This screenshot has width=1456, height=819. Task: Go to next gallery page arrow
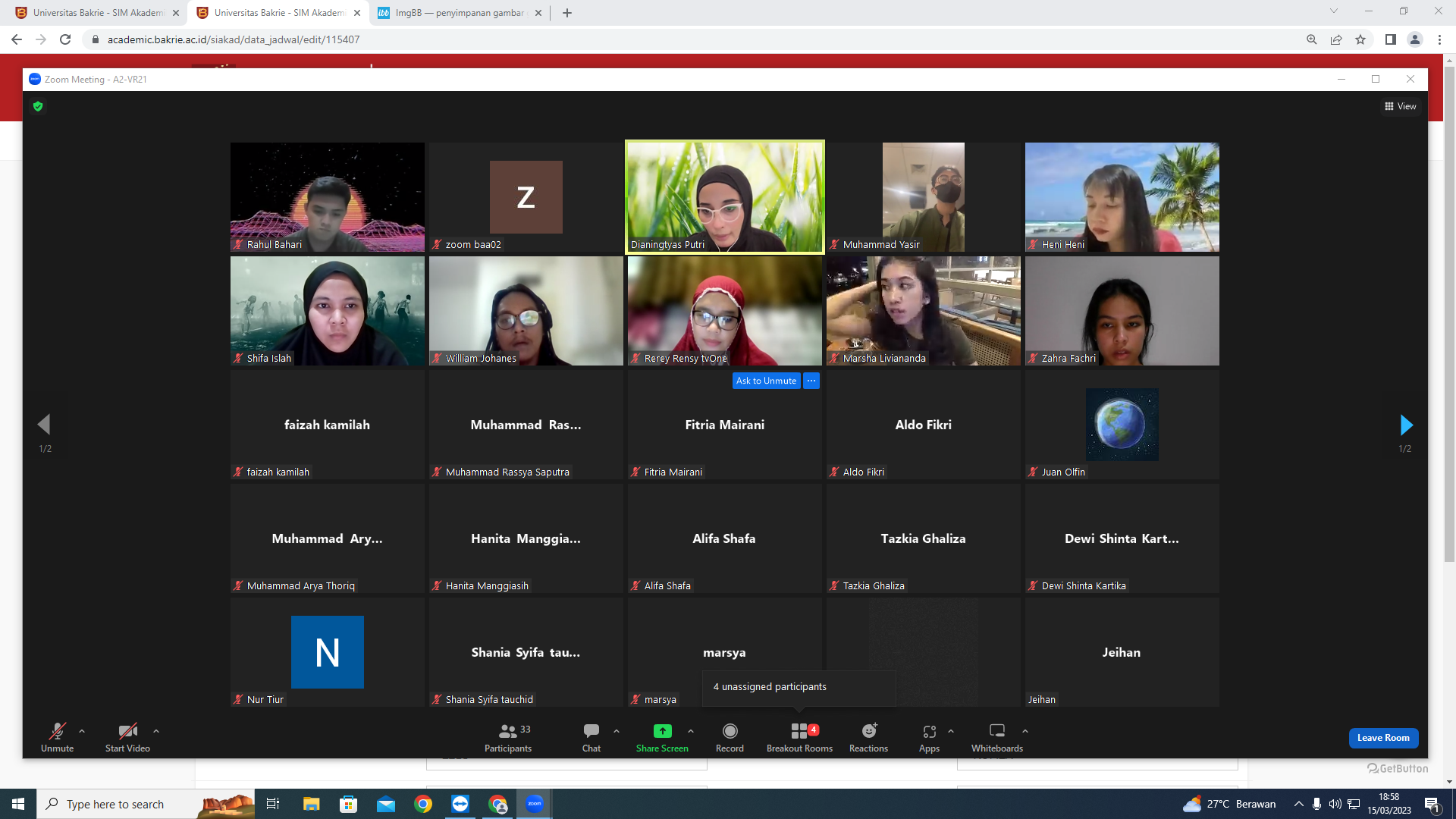coord(1406,425)
